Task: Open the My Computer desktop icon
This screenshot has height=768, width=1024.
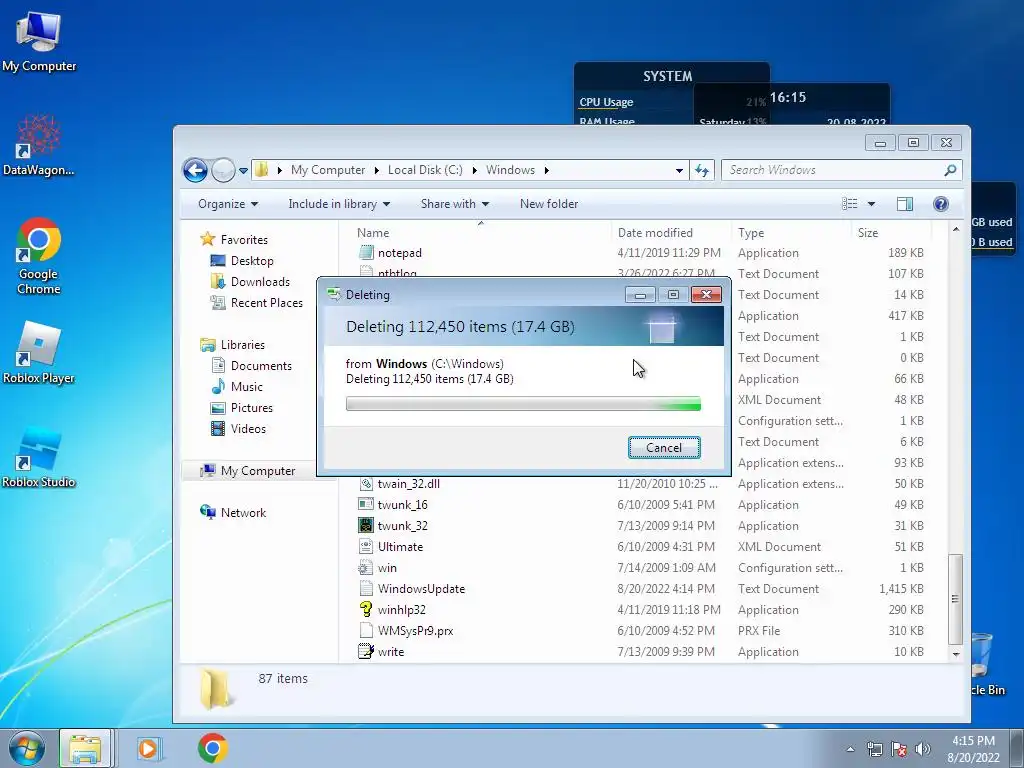Action: (x=39, y=42)
